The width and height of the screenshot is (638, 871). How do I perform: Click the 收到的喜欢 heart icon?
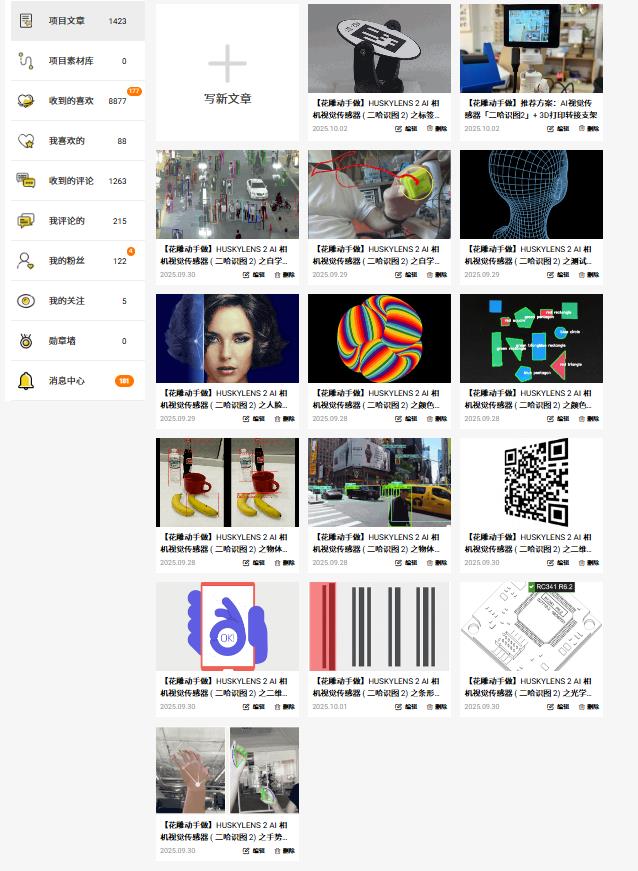[x=26, y=101]
